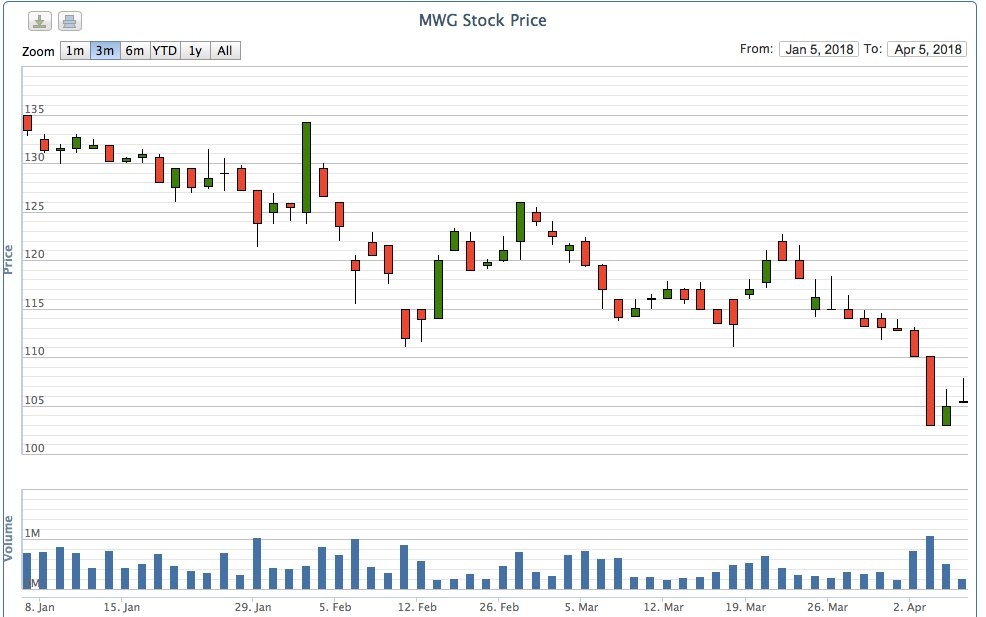Click the large red candlestick dropping to 103 in April
The height and width of the screenshot is (617, 986).
pyautogui.click(x=930, y=390)
